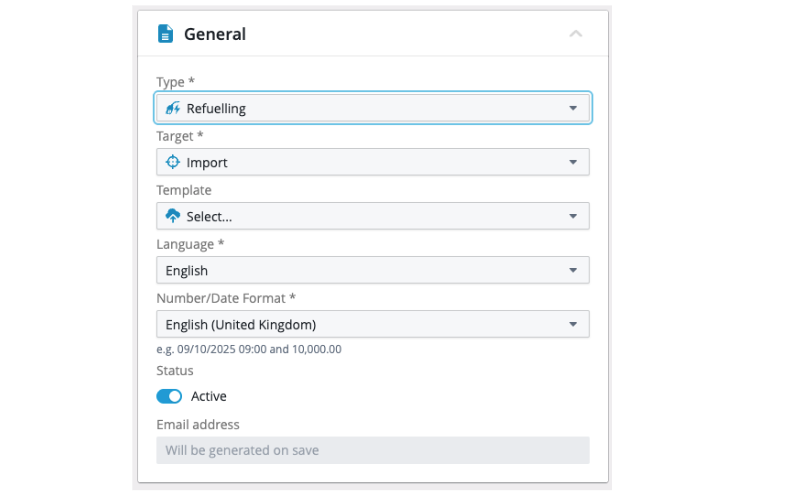Click the Active label beside the switch

(209, 396)
